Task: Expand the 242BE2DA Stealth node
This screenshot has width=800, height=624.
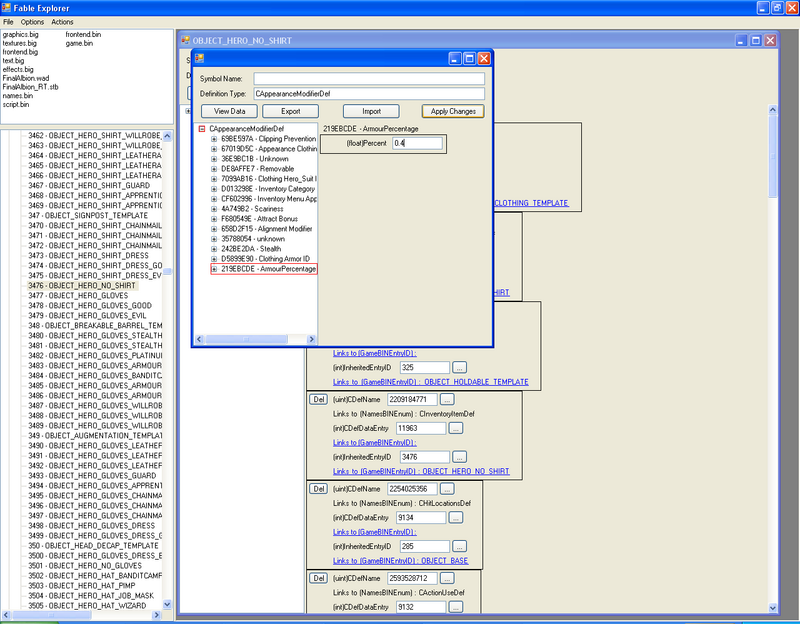Action: click(214, 249)
